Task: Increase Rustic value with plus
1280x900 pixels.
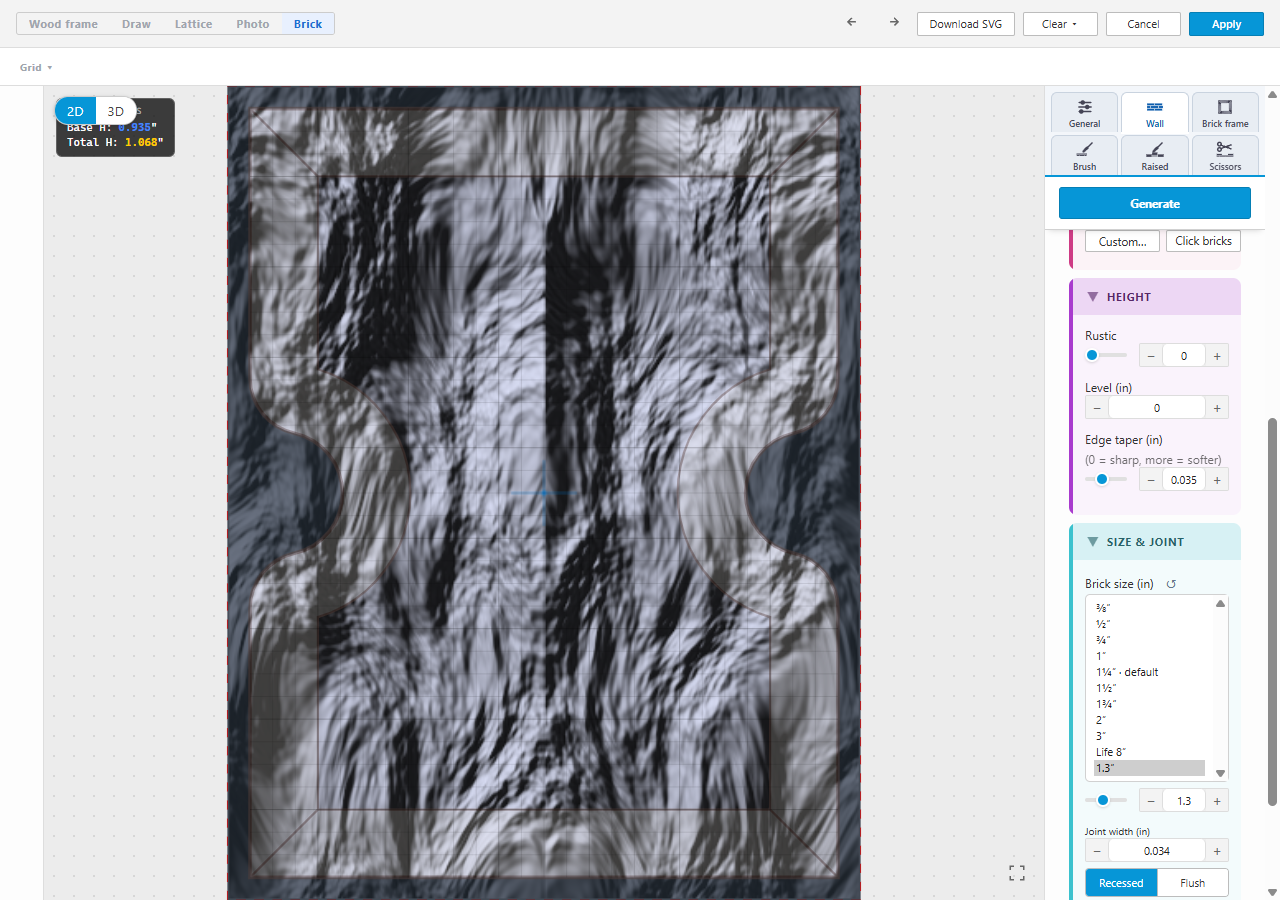Action: [1217, 355]
